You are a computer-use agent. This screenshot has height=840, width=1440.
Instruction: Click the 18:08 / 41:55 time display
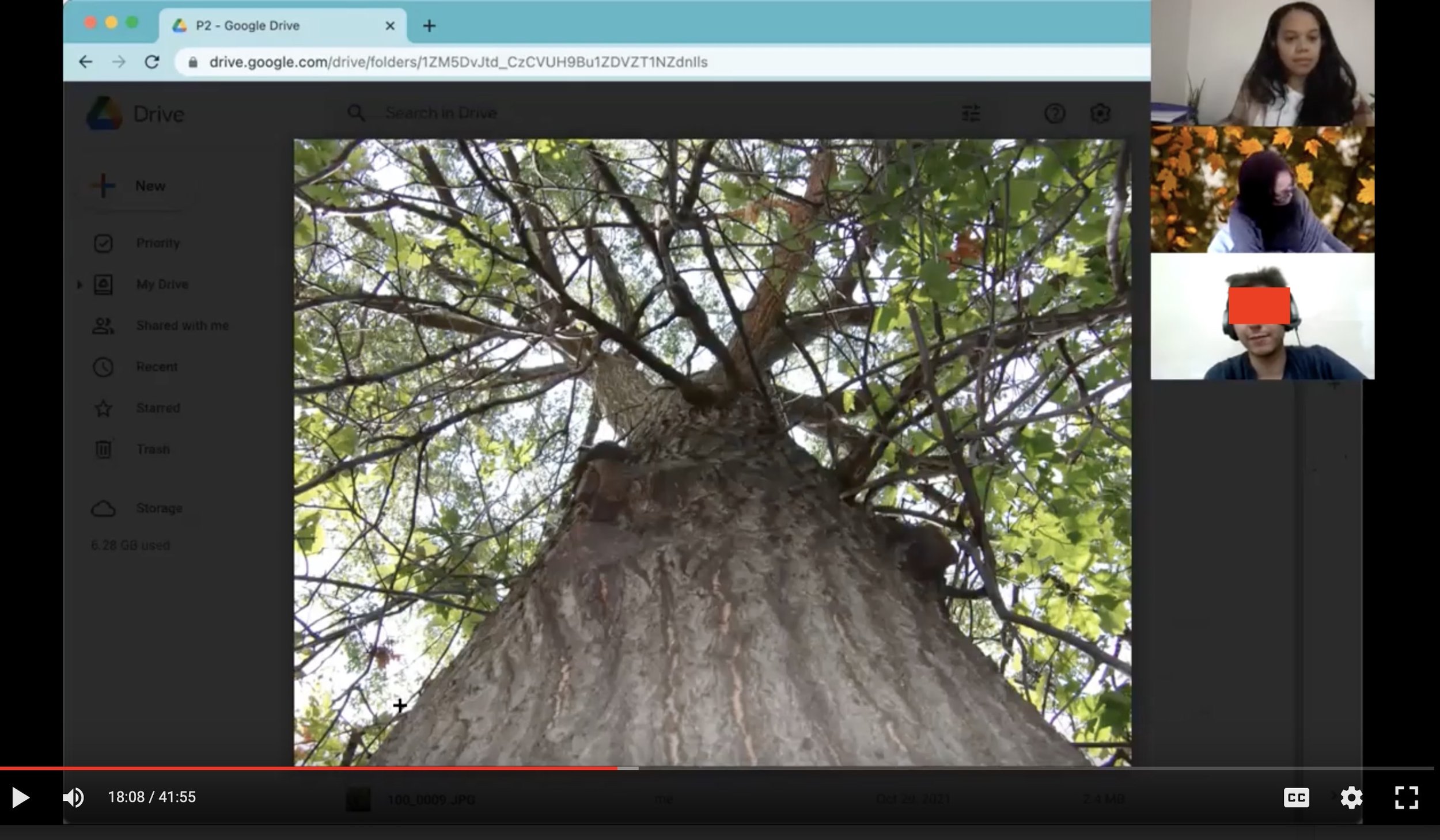click(152, 797)
